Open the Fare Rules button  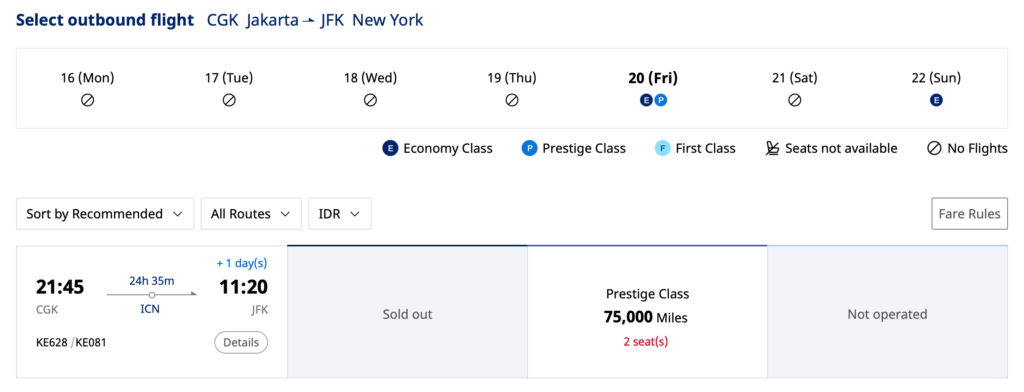click(x=969, y=214)
